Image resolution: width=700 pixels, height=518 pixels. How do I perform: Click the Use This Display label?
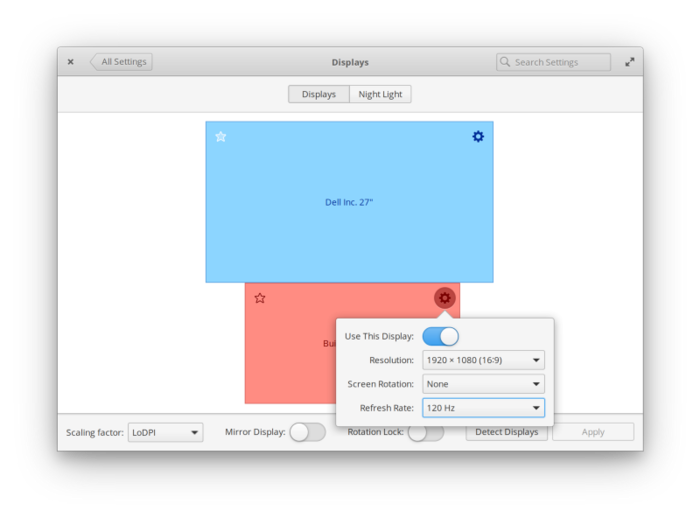(x=379, y=336)
